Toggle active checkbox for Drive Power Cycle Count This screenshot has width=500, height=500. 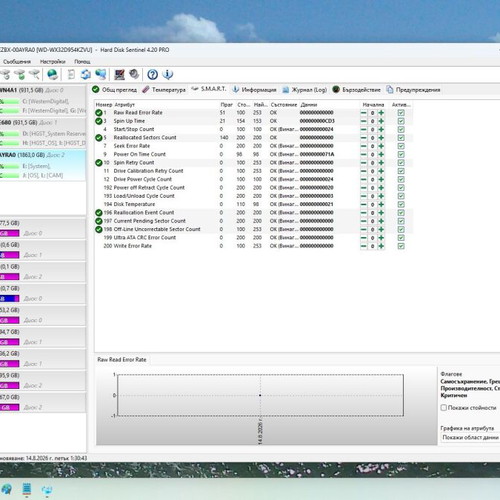click(x=401, y=179)
